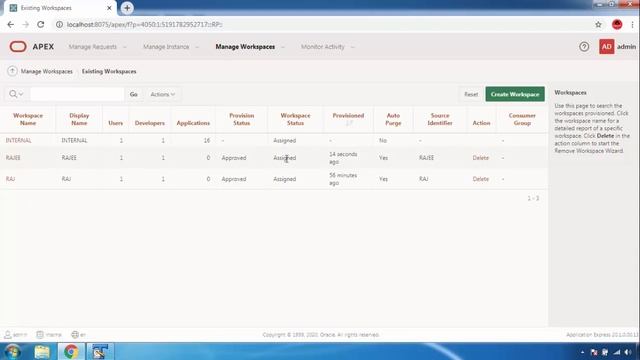Image resolution: width=640 pixels, height=360 pixels.
Task: Click the volume speaker tray icon
Action: pyautogui.click(x=628, y=352)
